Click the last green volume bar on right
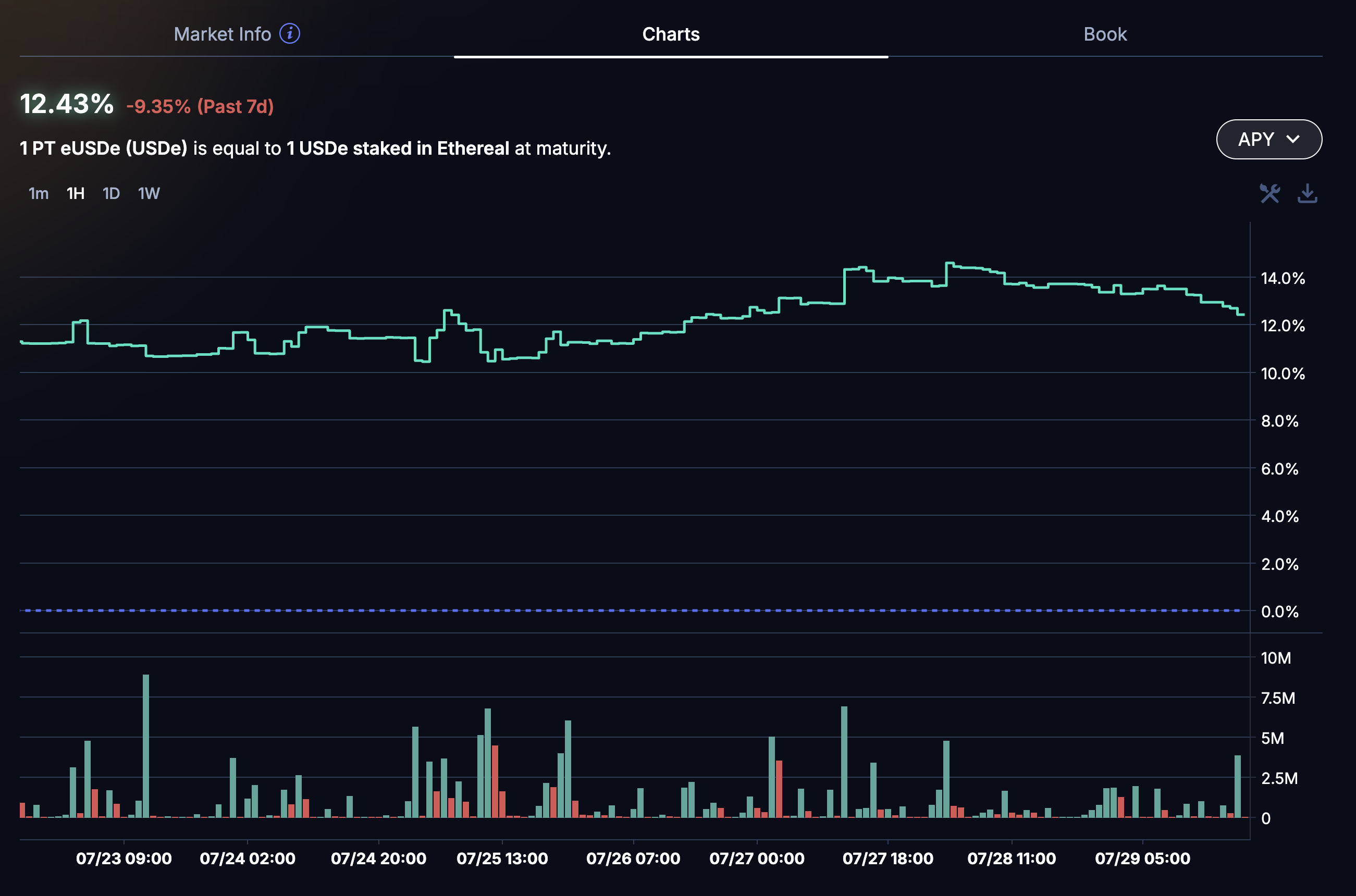The width and height of the screenshot is (1356, 896). pyautogui.click(x=1237, y=786)
